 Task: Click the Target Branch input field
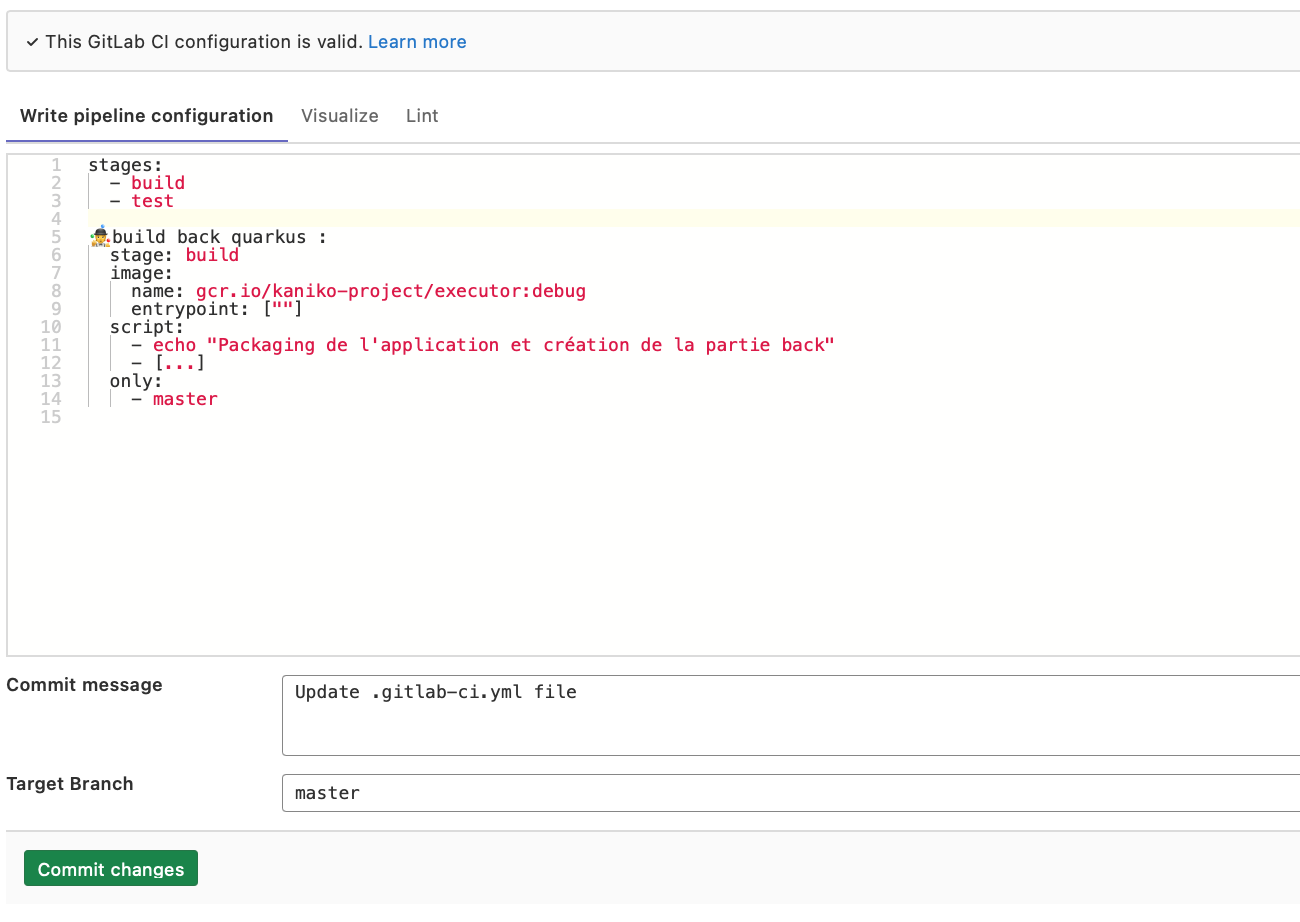point(790,793)
